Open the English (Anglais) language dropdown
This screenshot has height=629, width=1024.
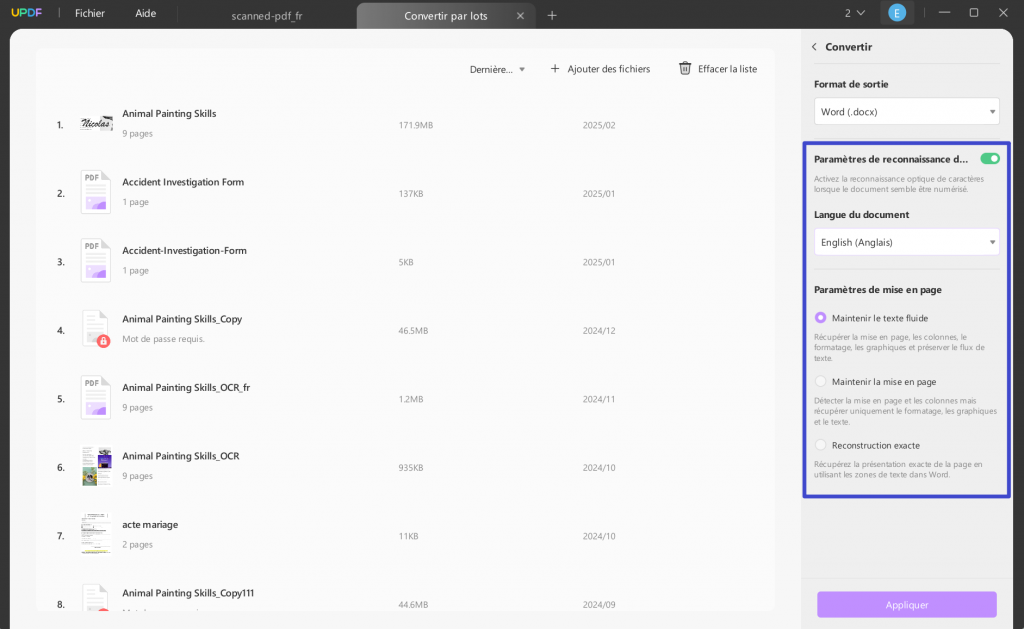point(906,242)
